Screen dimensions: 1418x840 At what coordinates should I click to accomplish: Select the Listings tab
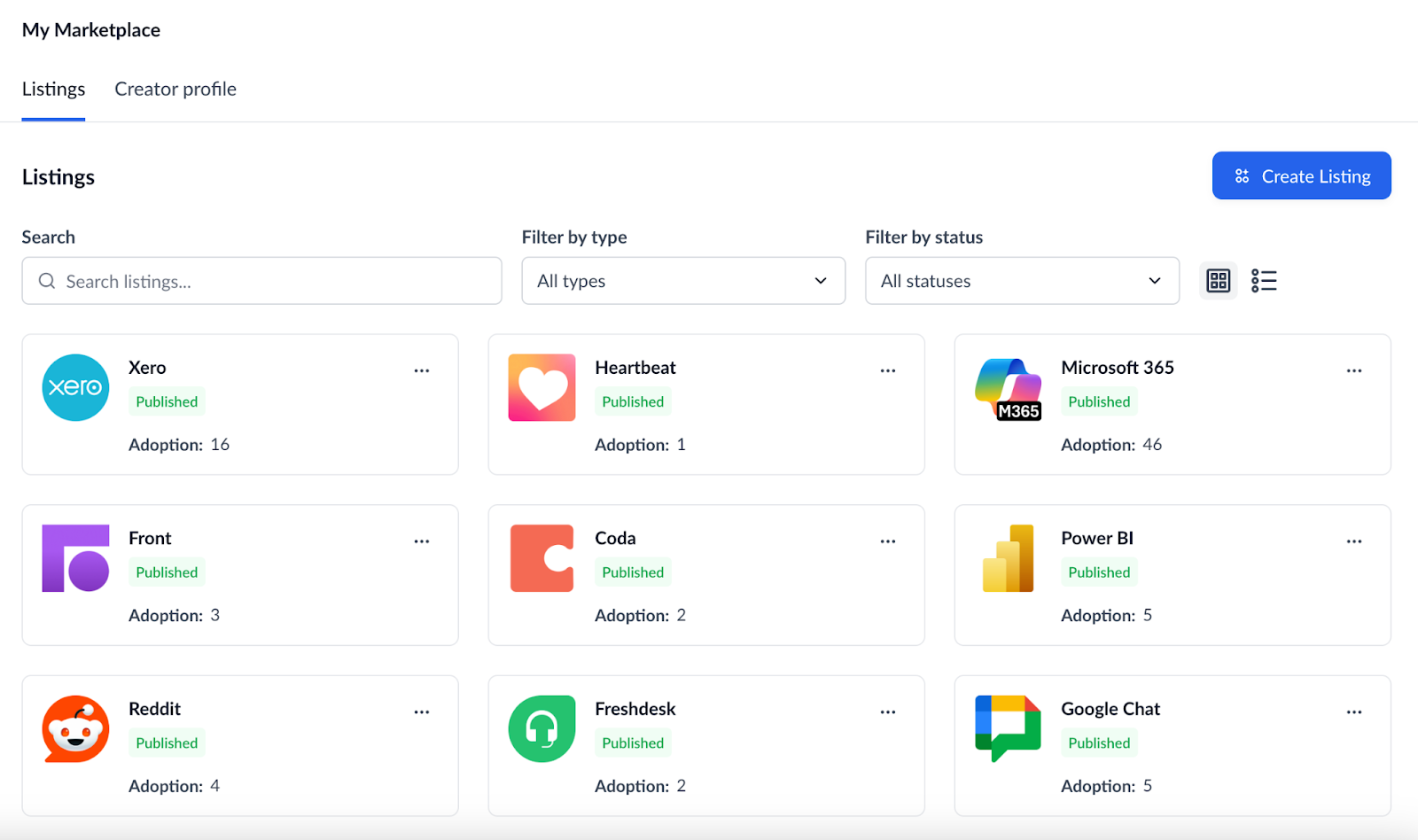pos(53,89)
